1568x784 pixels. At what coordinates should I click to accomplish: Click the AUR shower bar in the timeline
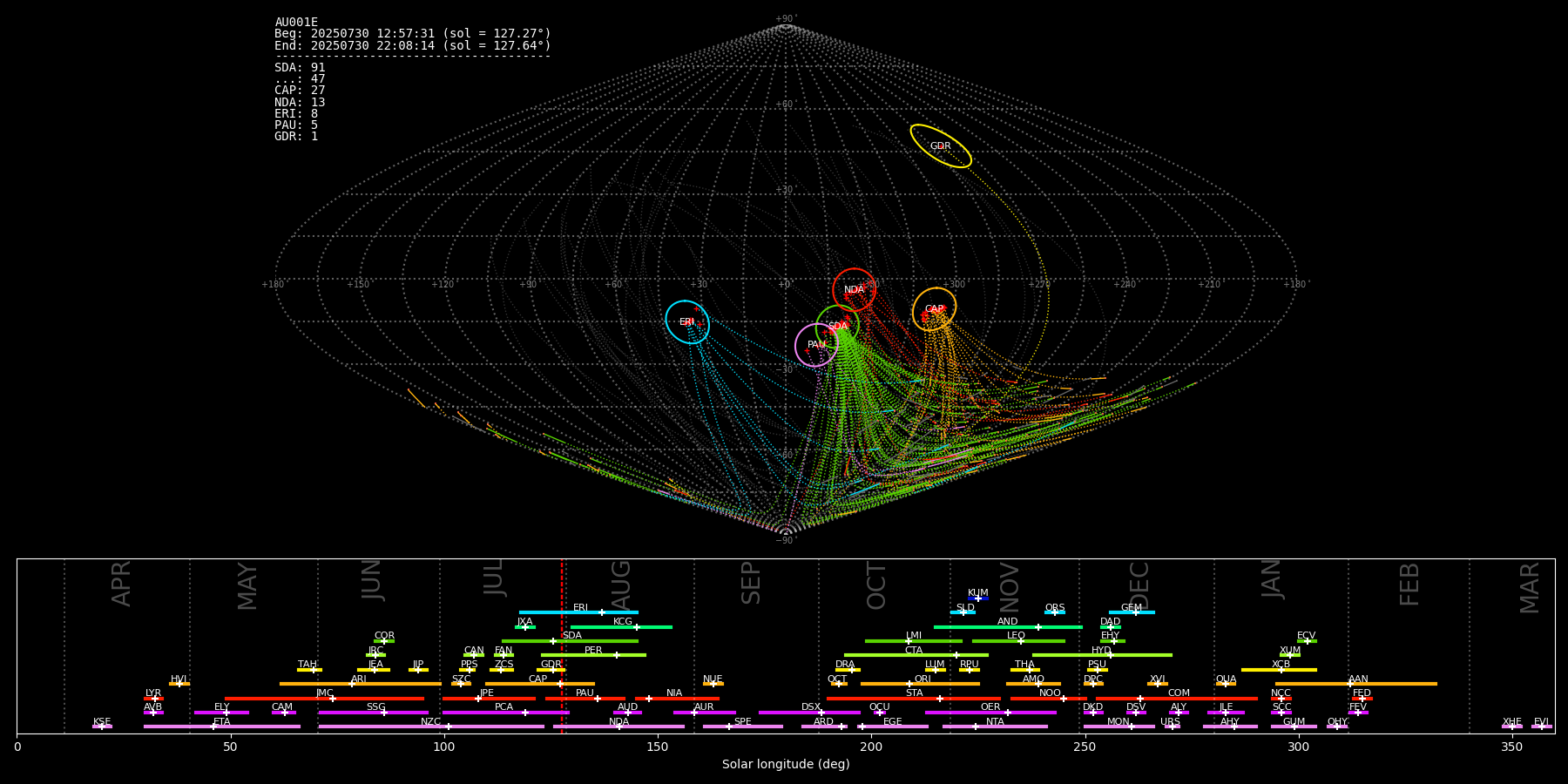[704, 713]
